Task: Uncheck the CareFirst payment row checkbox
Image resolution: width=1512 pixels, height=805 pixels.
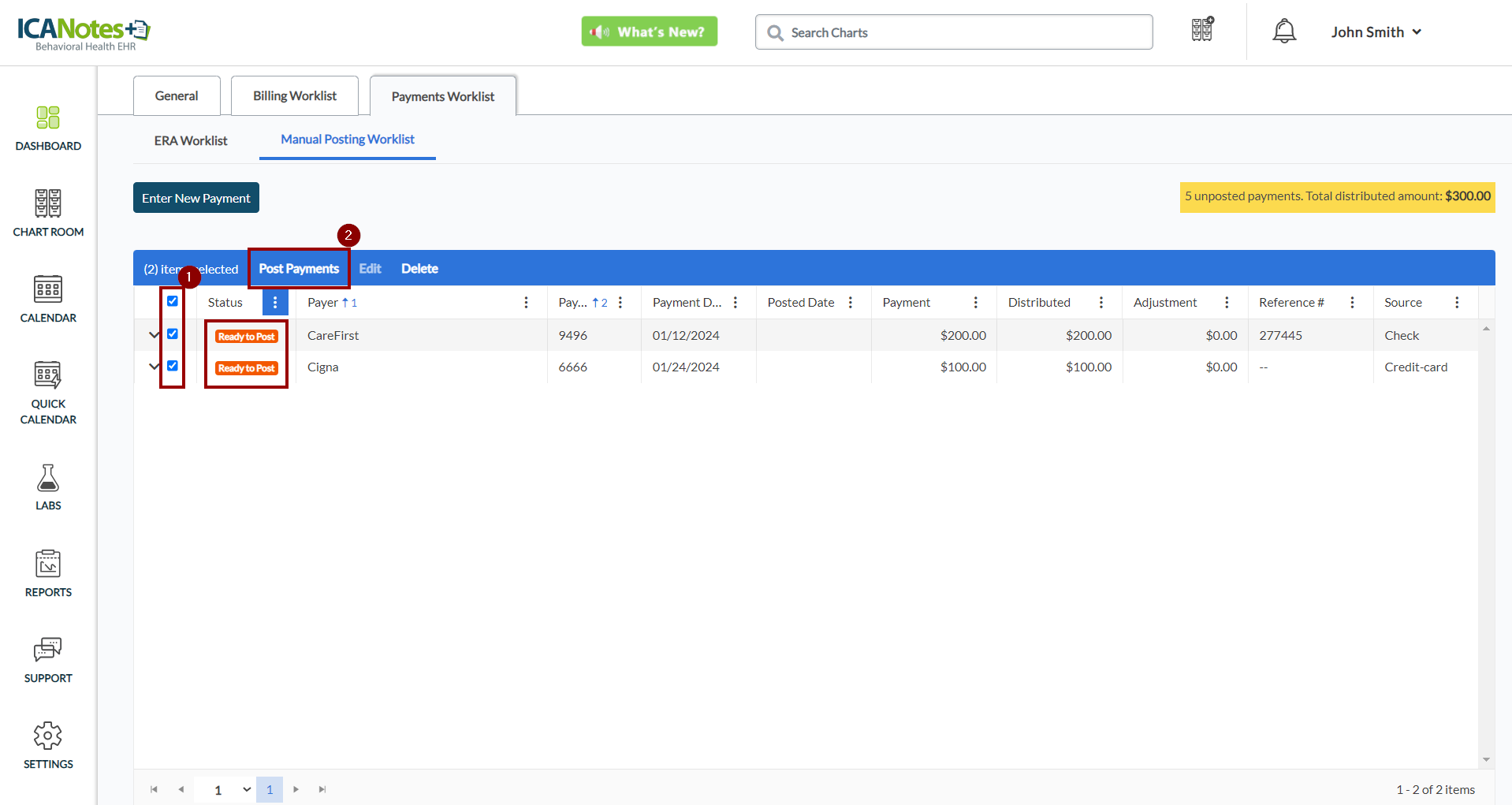Action: (x=173, y=334)
